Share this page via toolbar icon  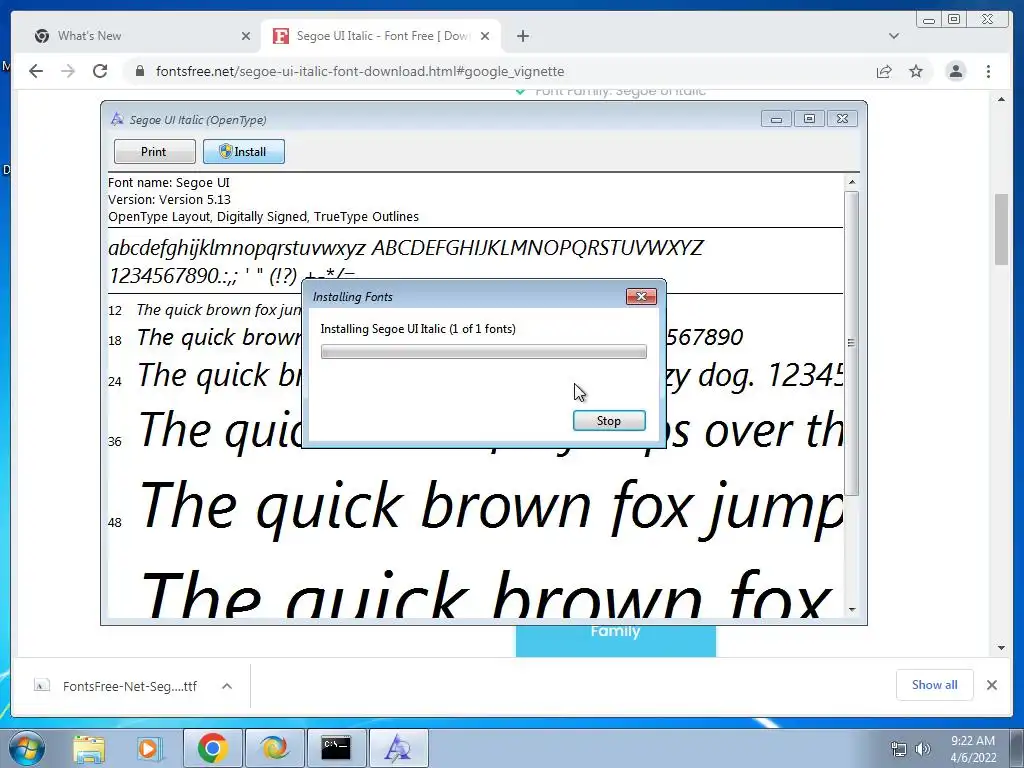click(x=884, y=71)
